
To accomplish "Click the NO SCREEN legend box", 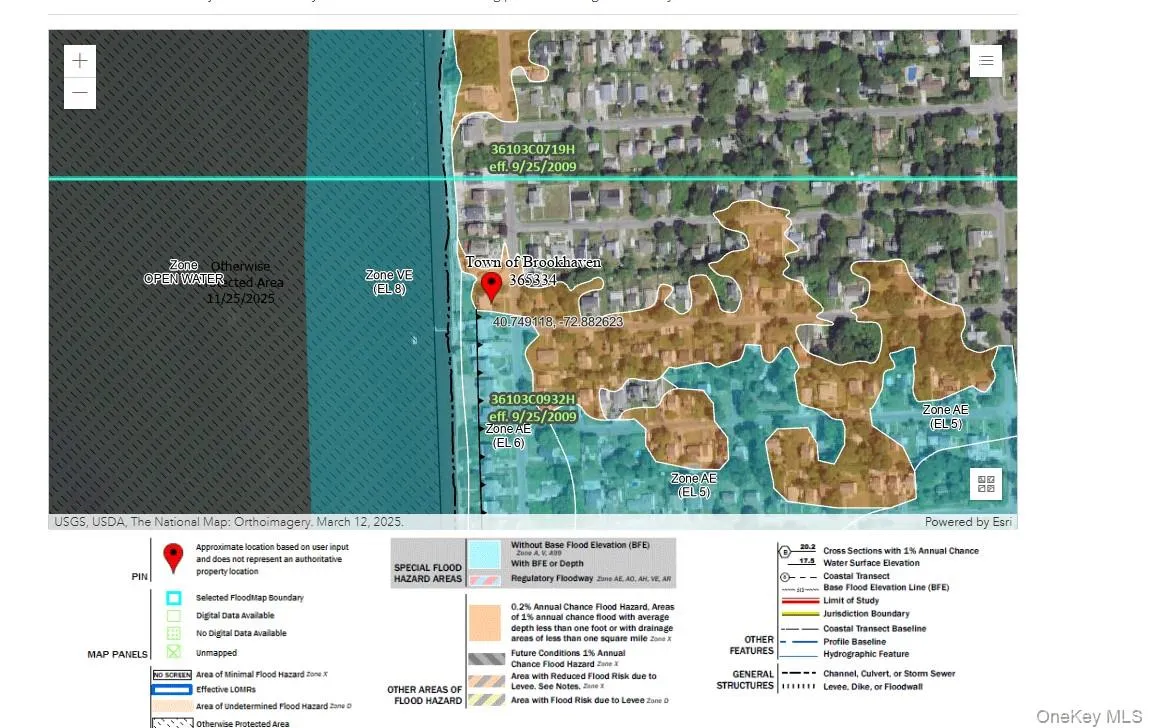I will coord(172,674).
